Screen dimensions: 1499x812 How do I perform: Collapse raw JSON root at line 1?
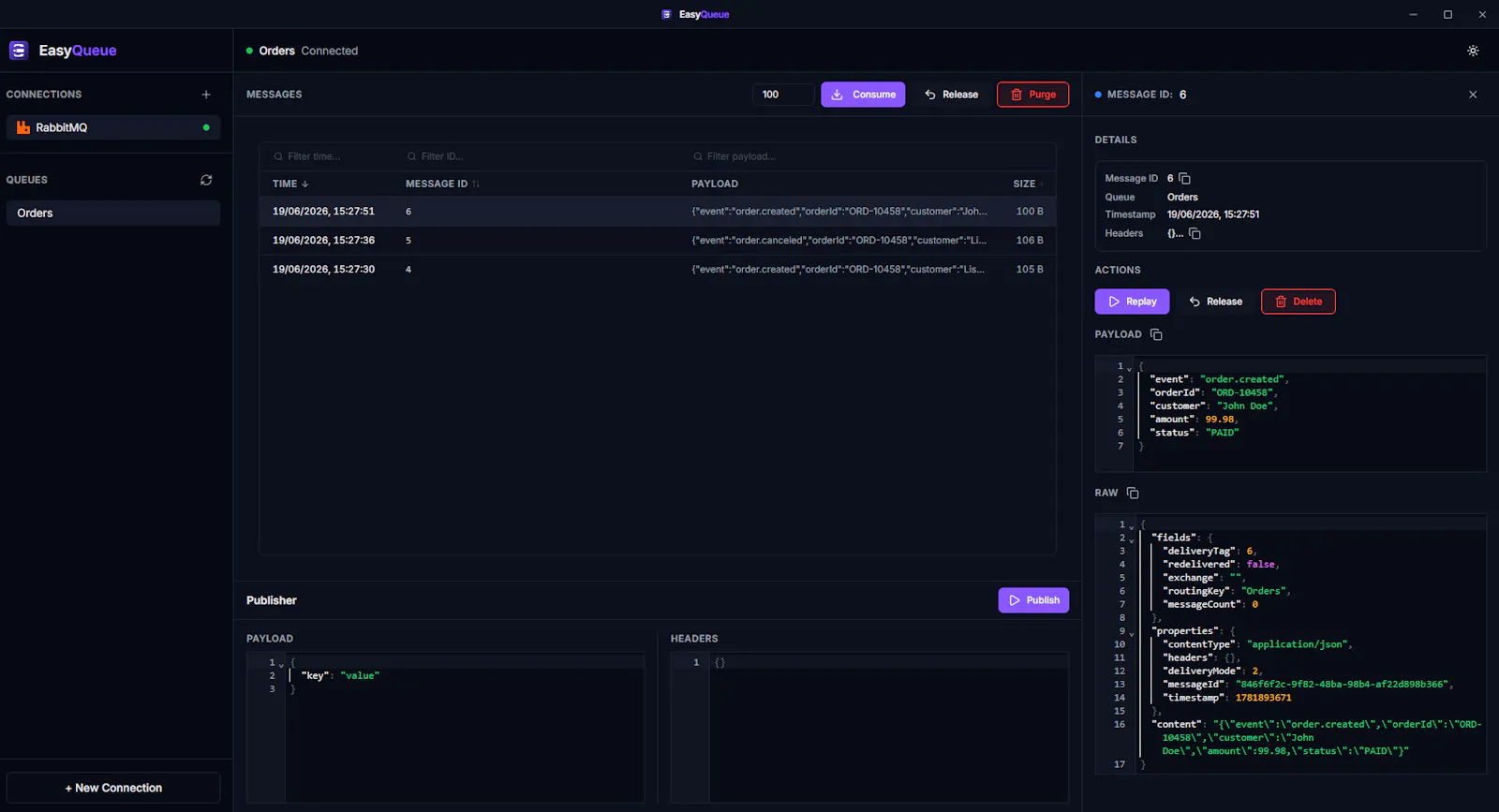click(1131, 527)
